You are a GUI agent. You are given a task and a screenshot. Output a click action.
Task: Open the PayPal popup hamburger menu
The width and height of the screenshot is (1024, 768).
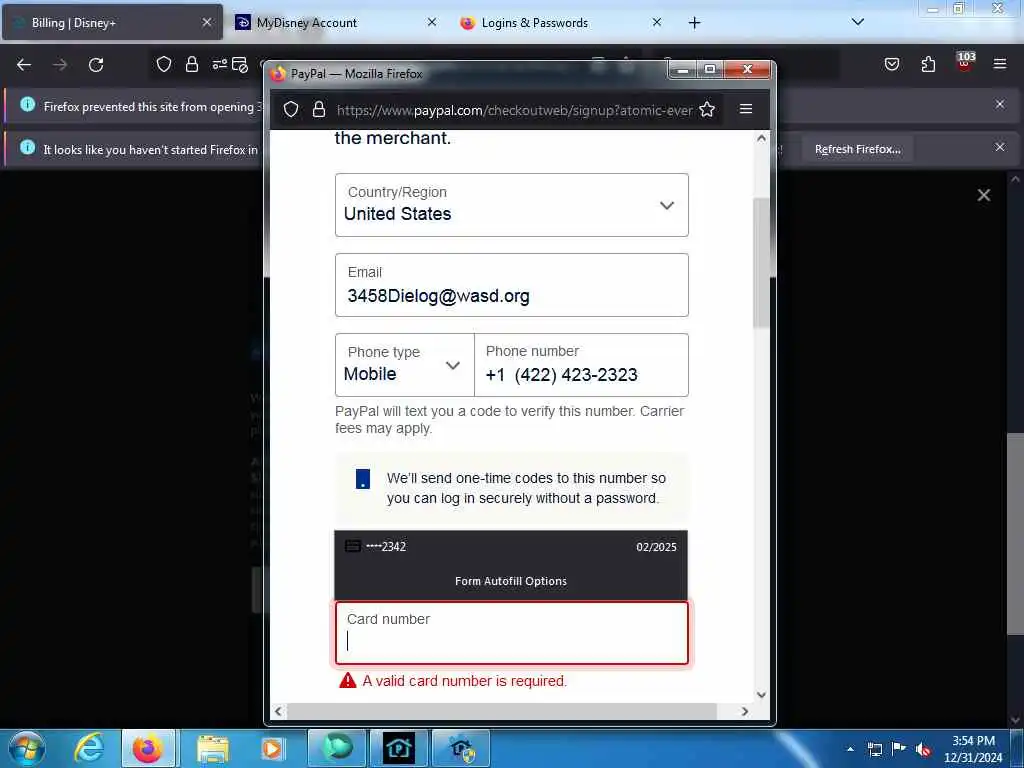pos(746,109)
